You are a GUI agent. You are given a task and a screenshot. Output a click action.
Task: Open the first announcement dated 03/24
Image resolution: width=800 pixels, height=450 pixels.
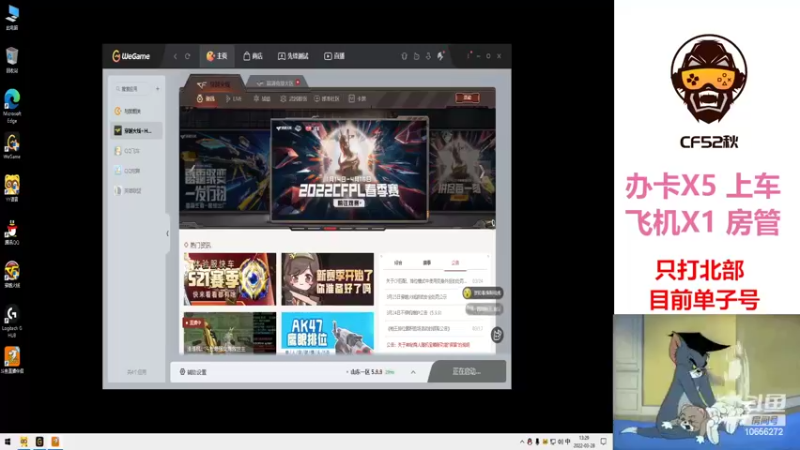[434, 281]
